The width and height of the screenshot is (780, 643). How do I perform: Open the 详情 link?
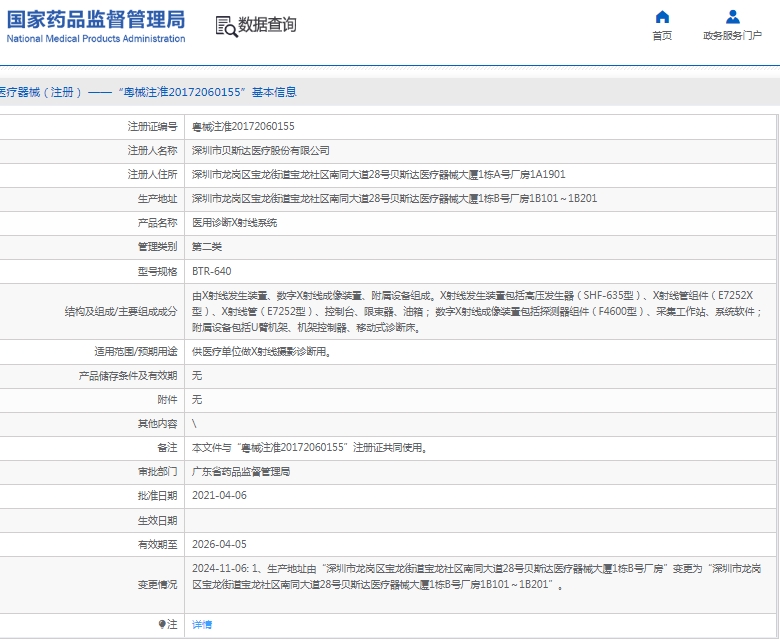[x=202, y=625]
